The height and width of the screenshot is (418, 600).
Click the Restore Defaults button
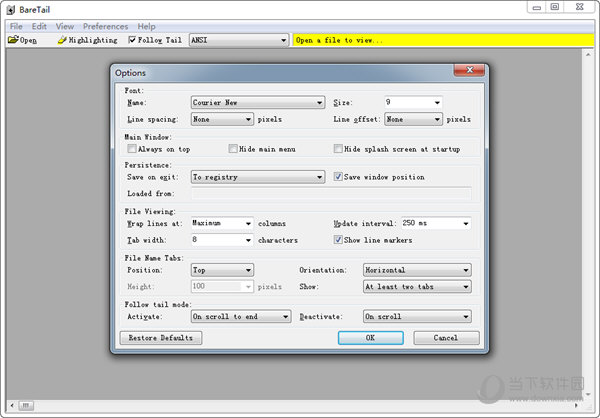click(161, 338)
